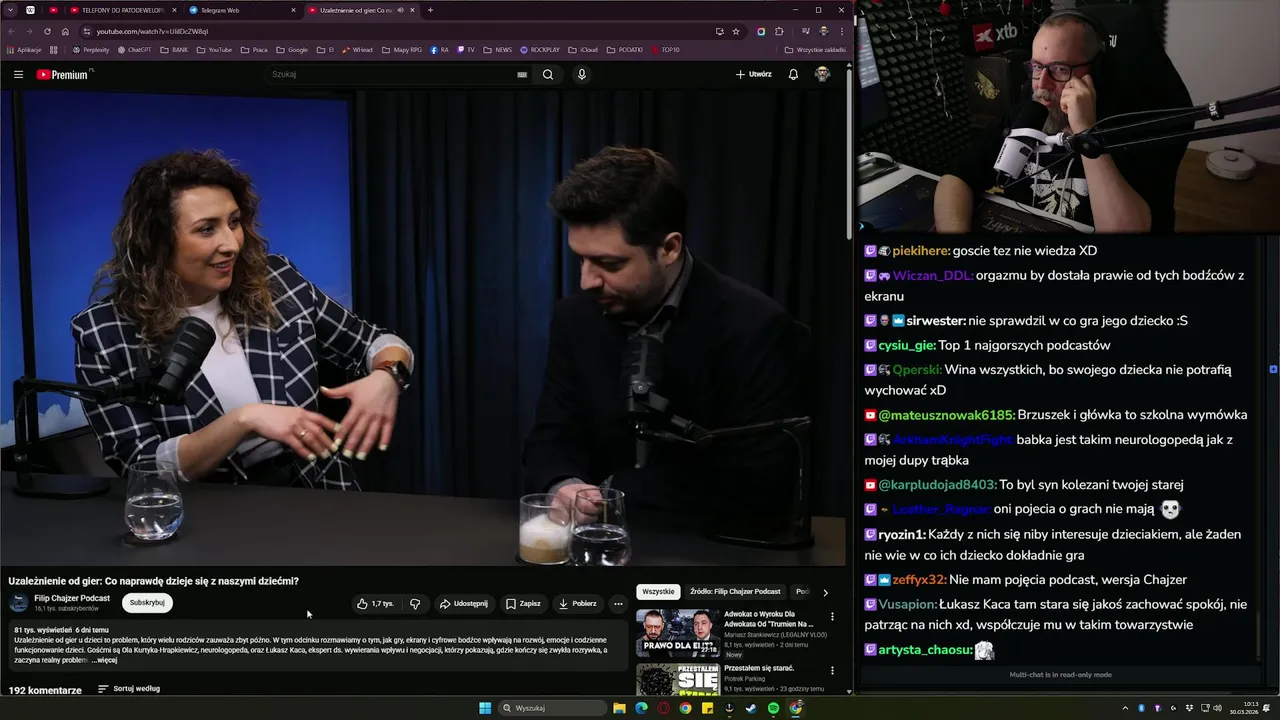Viewport: 1280px width, 720px height.
Task: Open YouTube notifications bell
Action: [793, 74]
